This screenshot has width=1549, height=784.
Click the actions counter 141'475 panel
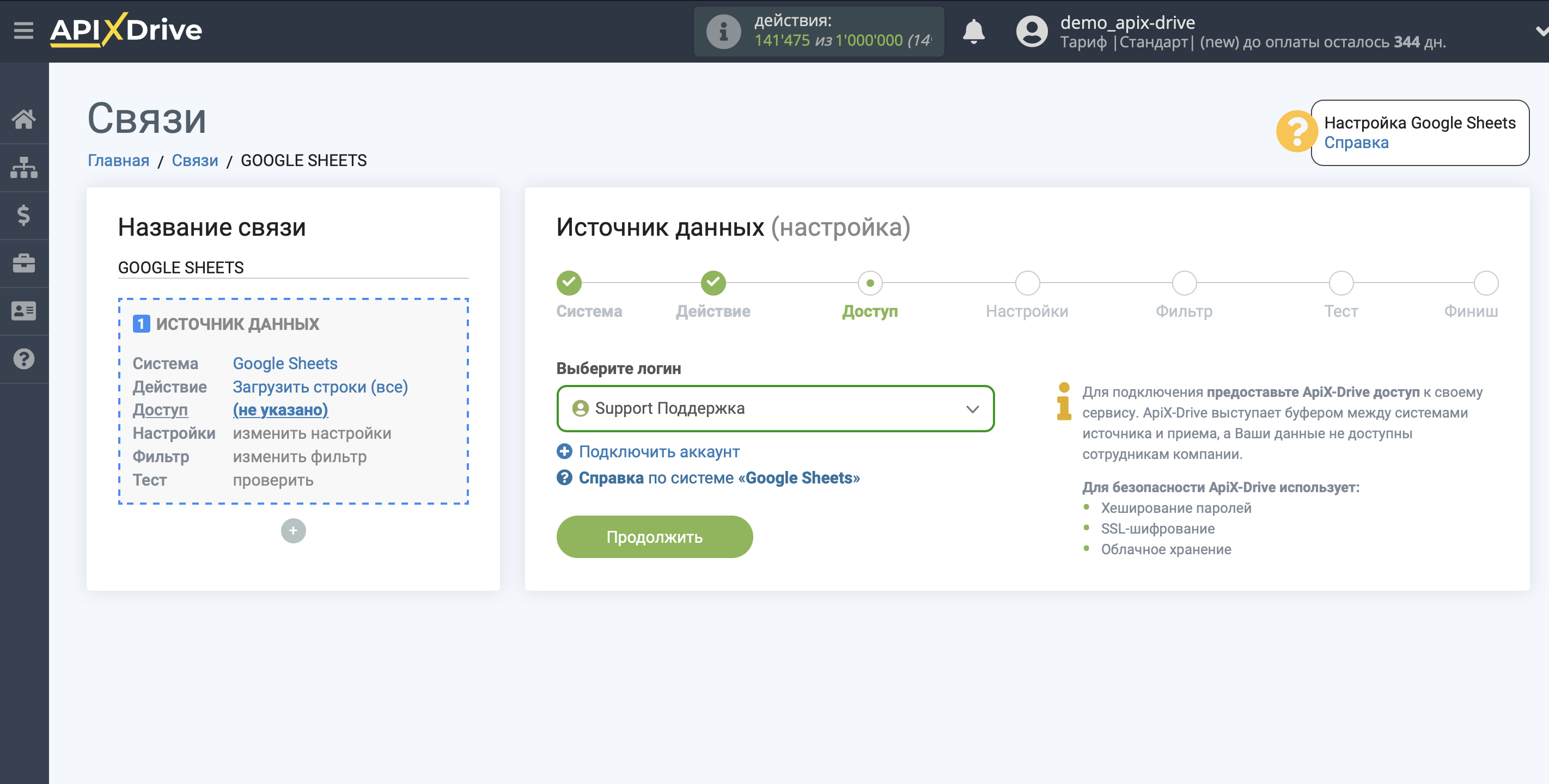point(819,31)
